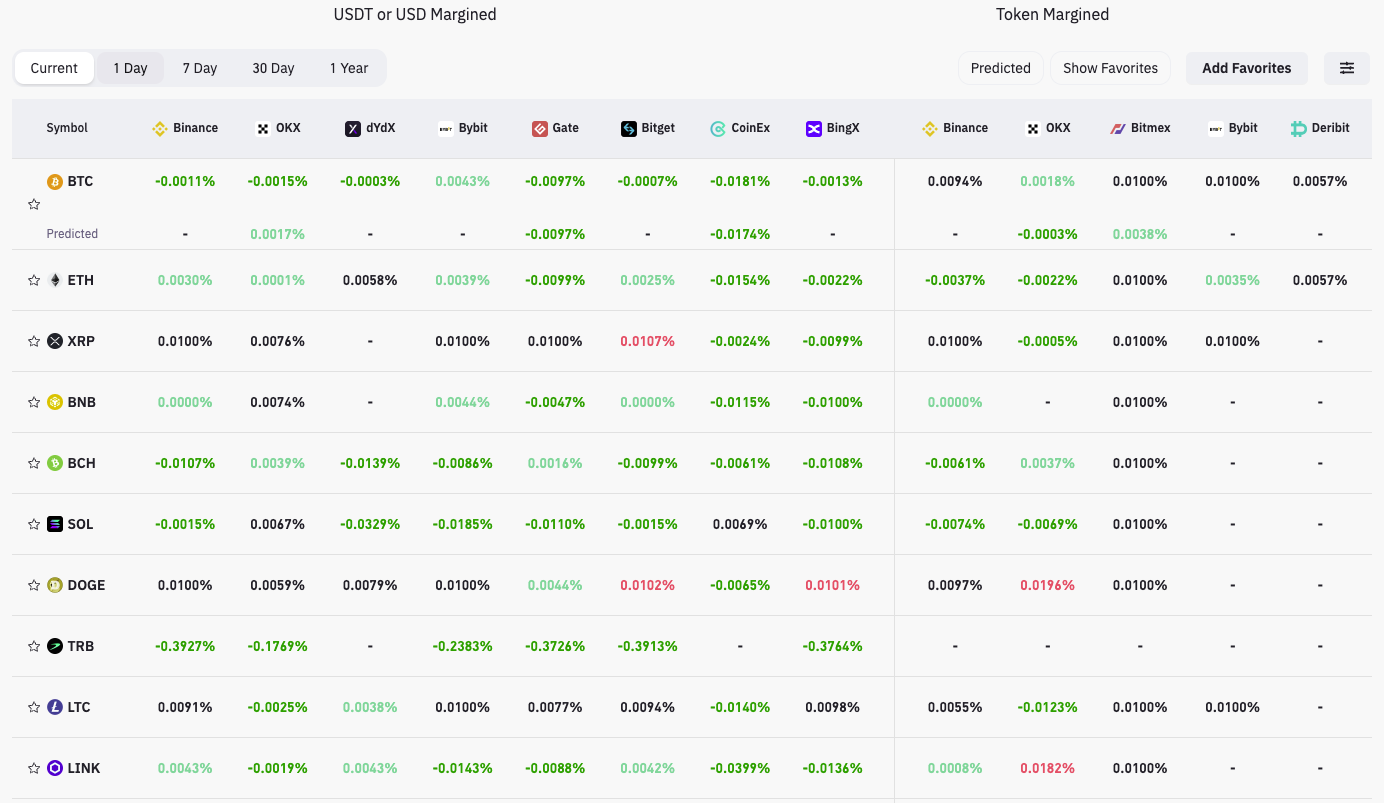Select the 1 Year view
The image size is (1384, 803).
click(x=349, y=67)
